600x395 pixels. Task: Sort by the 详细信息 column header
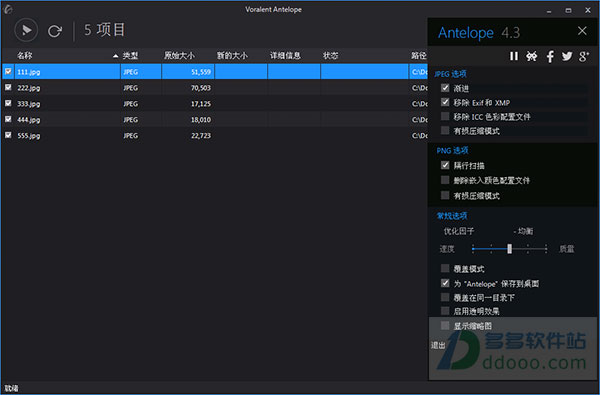coord(285,56)
